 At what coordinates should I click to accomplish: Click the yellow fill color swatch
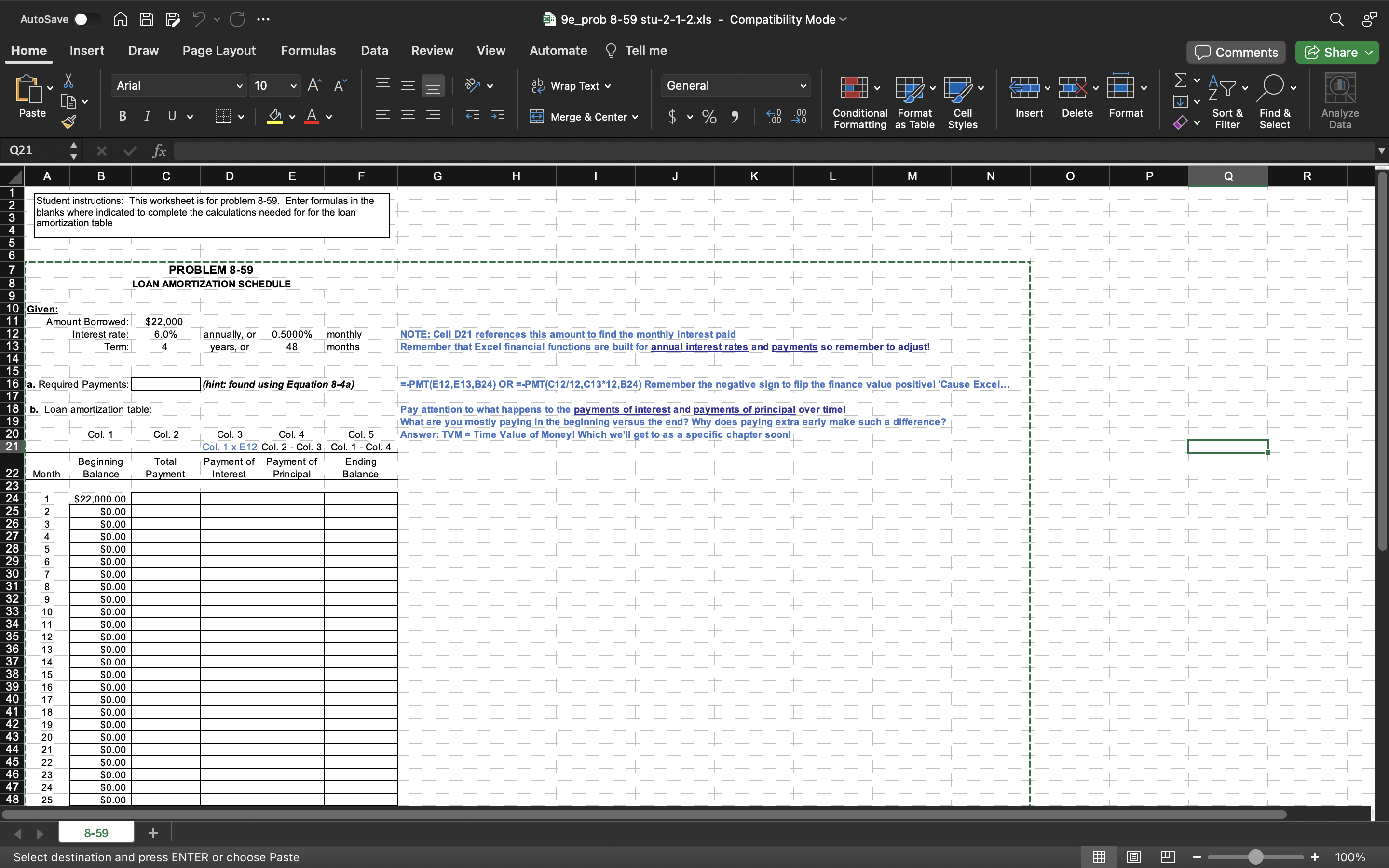[x=275, y=117]
